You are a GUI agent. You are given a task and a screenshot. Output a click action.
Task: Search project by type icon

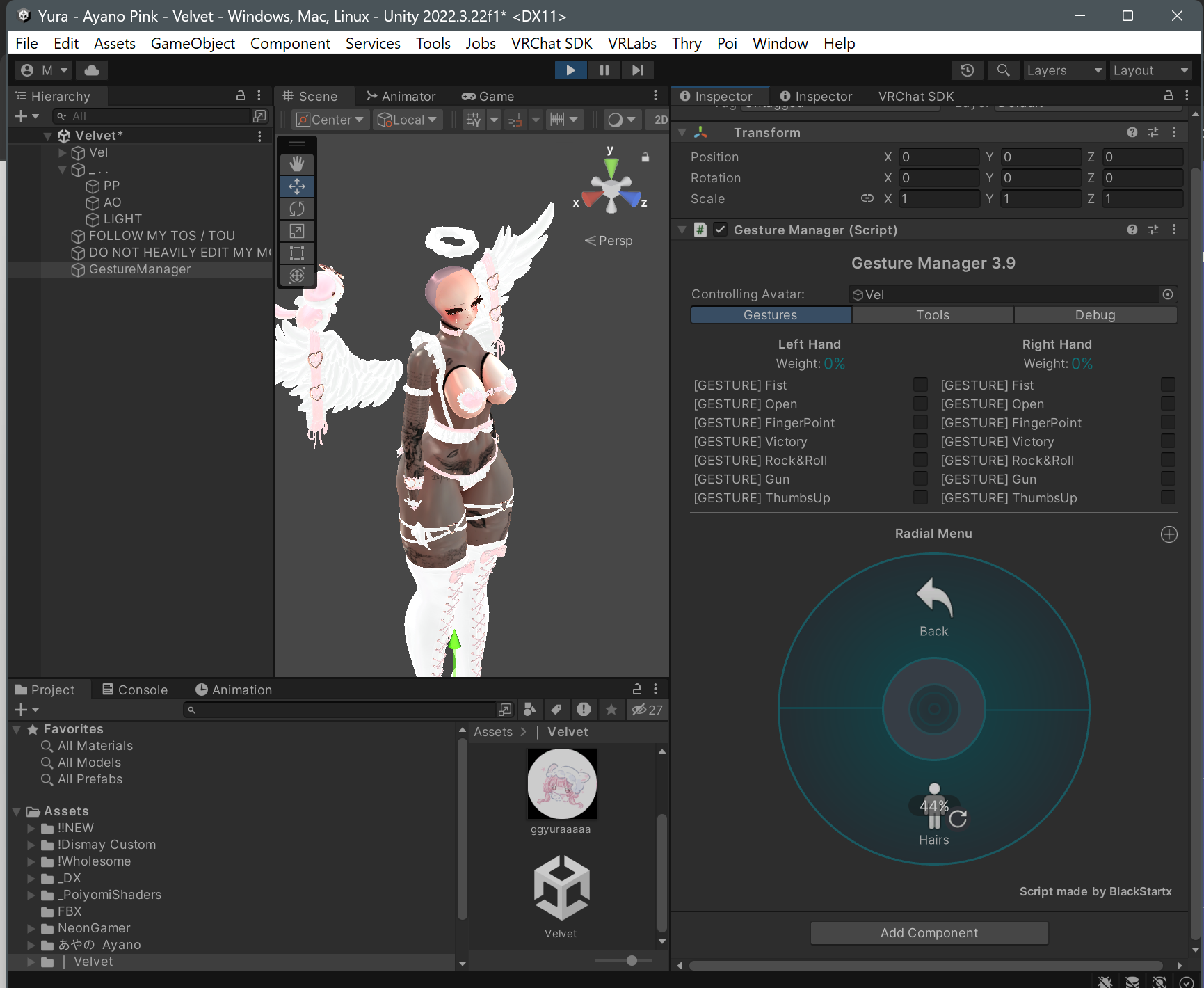click(530, 709)
